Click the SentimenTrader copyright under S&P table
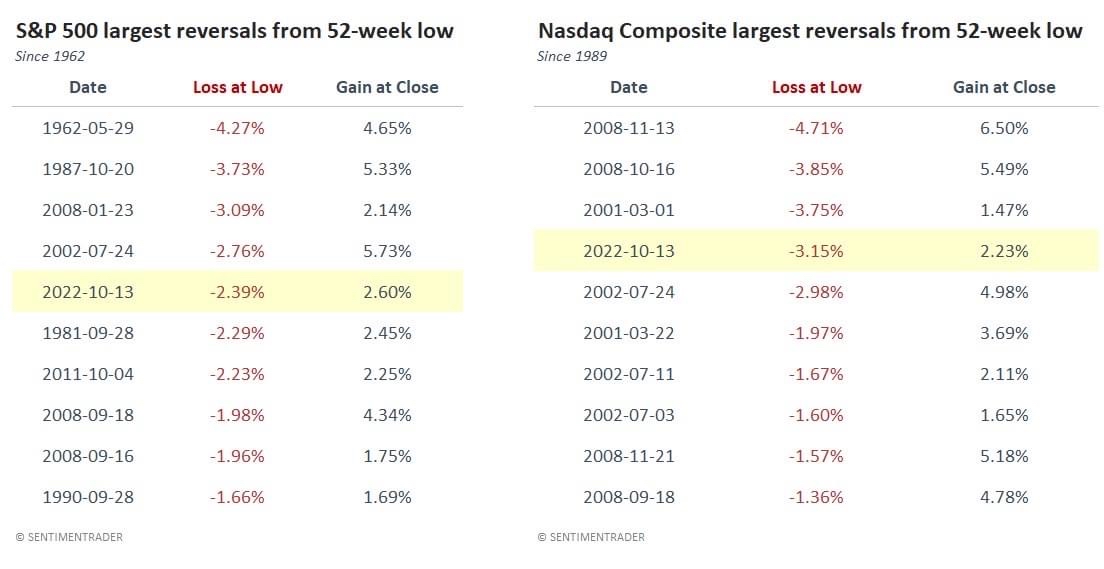Screen dimensions: 1104x569 tap(69, 537)
